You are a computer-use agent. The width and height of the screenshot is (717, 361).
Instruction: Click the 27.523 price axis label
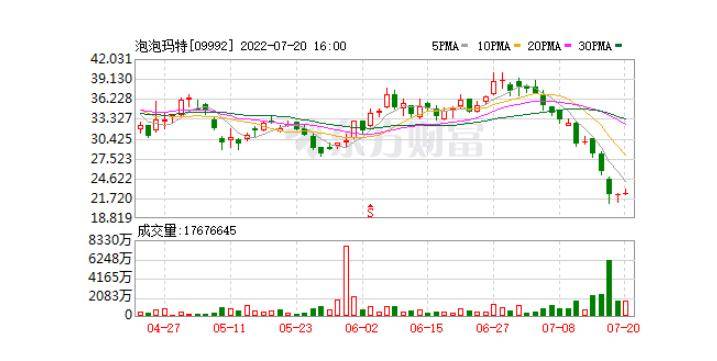(x=111, y=159)
